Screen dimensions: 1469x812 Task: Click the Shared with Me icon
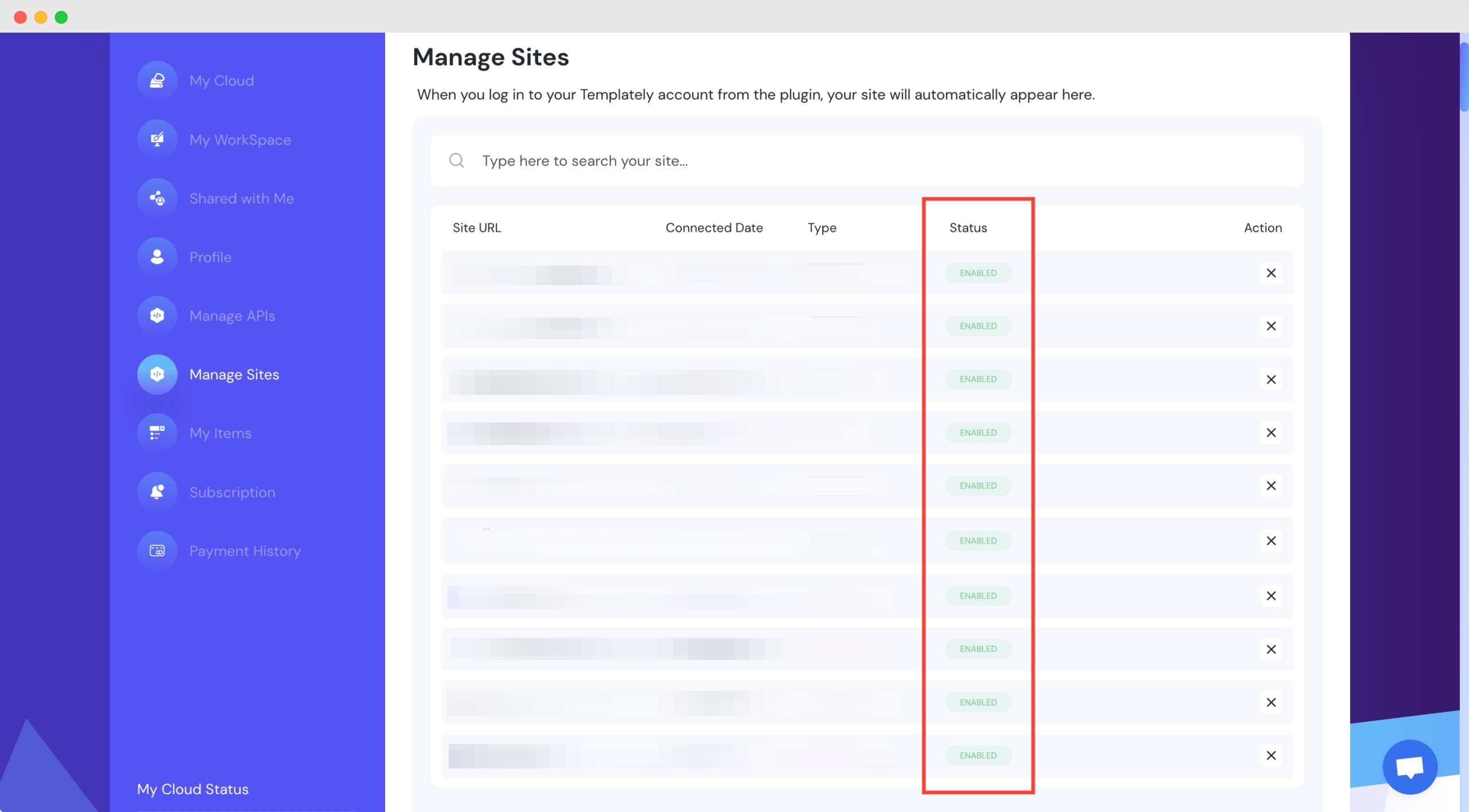(157, 197)
